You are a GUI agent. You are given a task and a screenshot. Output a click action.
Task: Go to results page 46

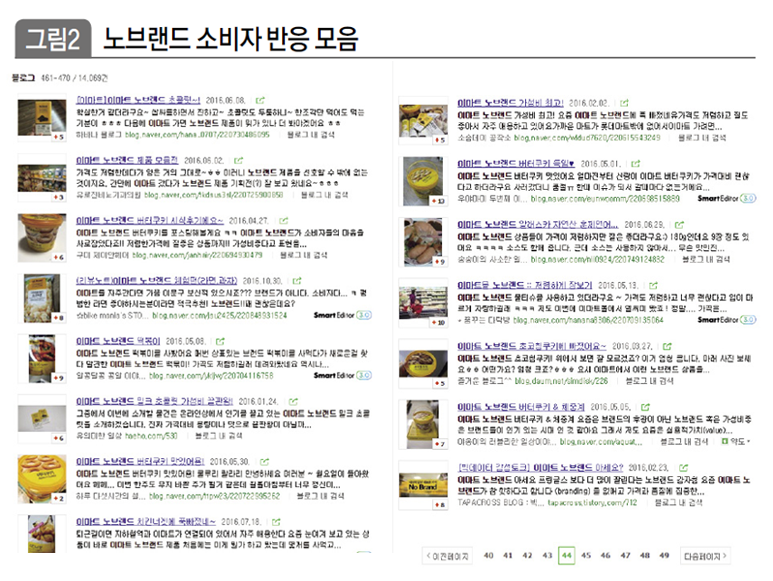coord(605,555)
